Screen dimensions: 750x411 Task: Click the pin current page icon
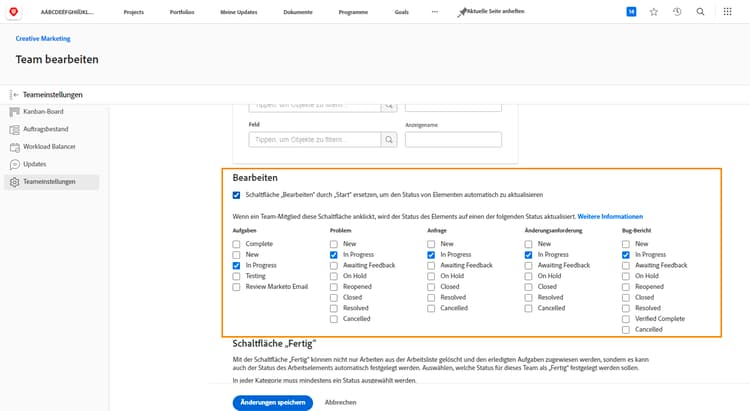462,12
